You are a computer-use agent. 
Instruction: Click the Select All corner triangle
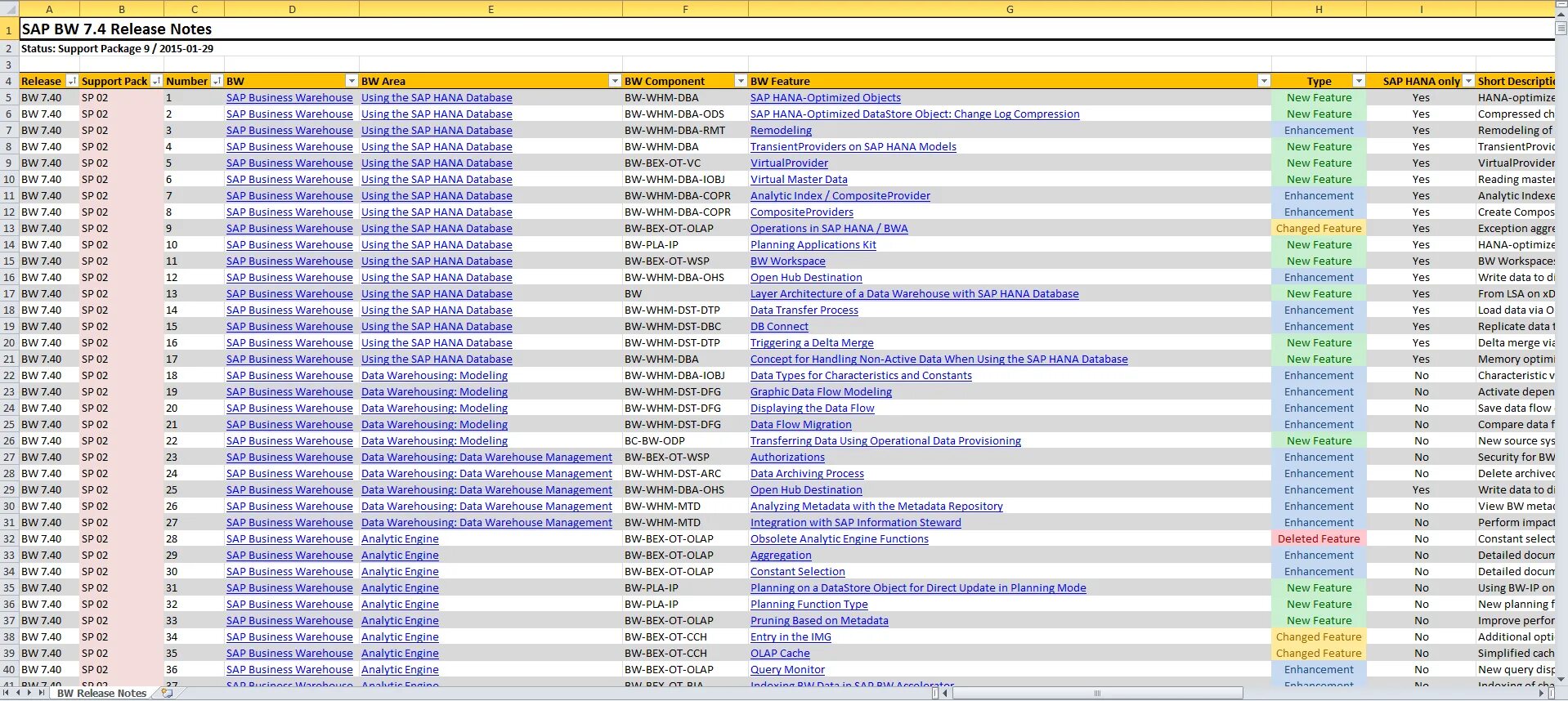tap(9, 9)
